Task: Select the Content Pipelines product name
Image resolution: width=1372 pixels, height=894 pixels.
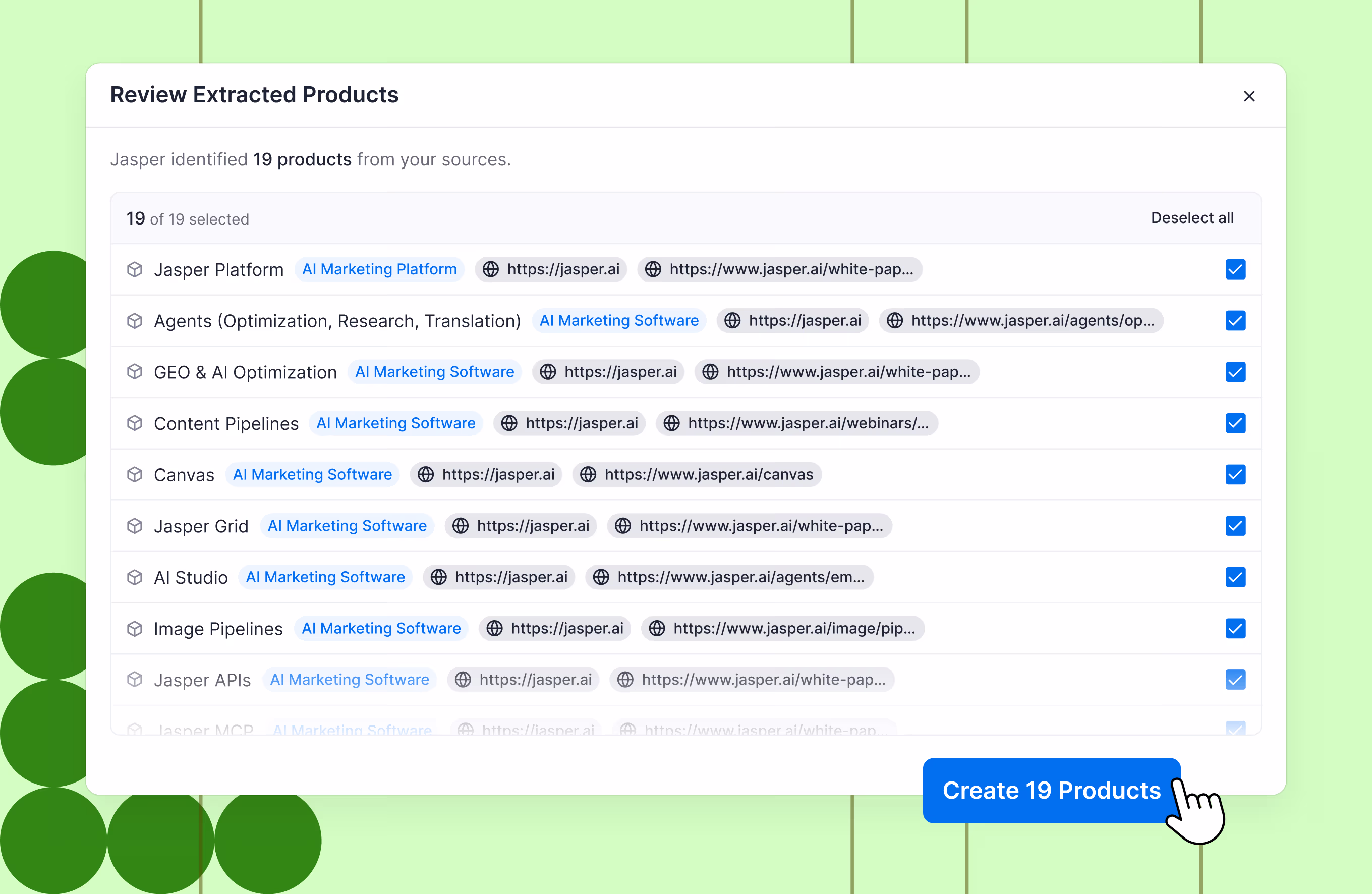Action: coord(226,424)
